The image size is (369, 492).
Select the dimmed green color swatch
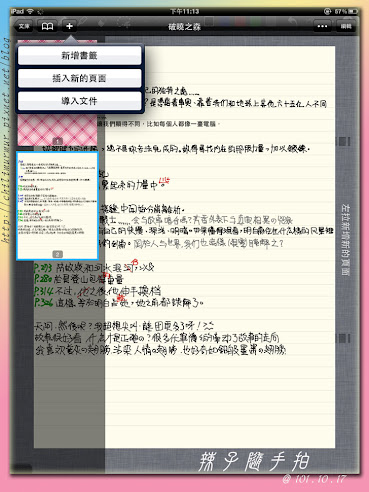255,22
